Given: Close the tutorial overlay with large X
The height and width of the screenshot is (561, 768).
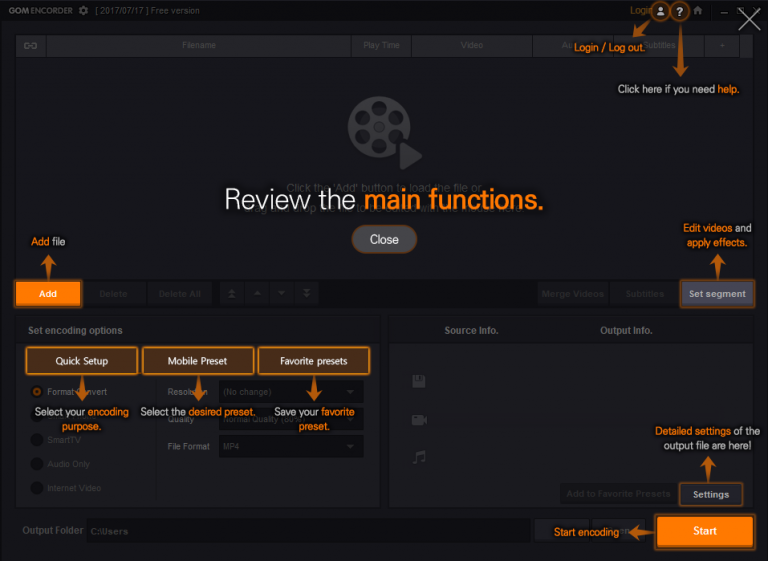Looking at the screenshot, I should click(749, 20).
